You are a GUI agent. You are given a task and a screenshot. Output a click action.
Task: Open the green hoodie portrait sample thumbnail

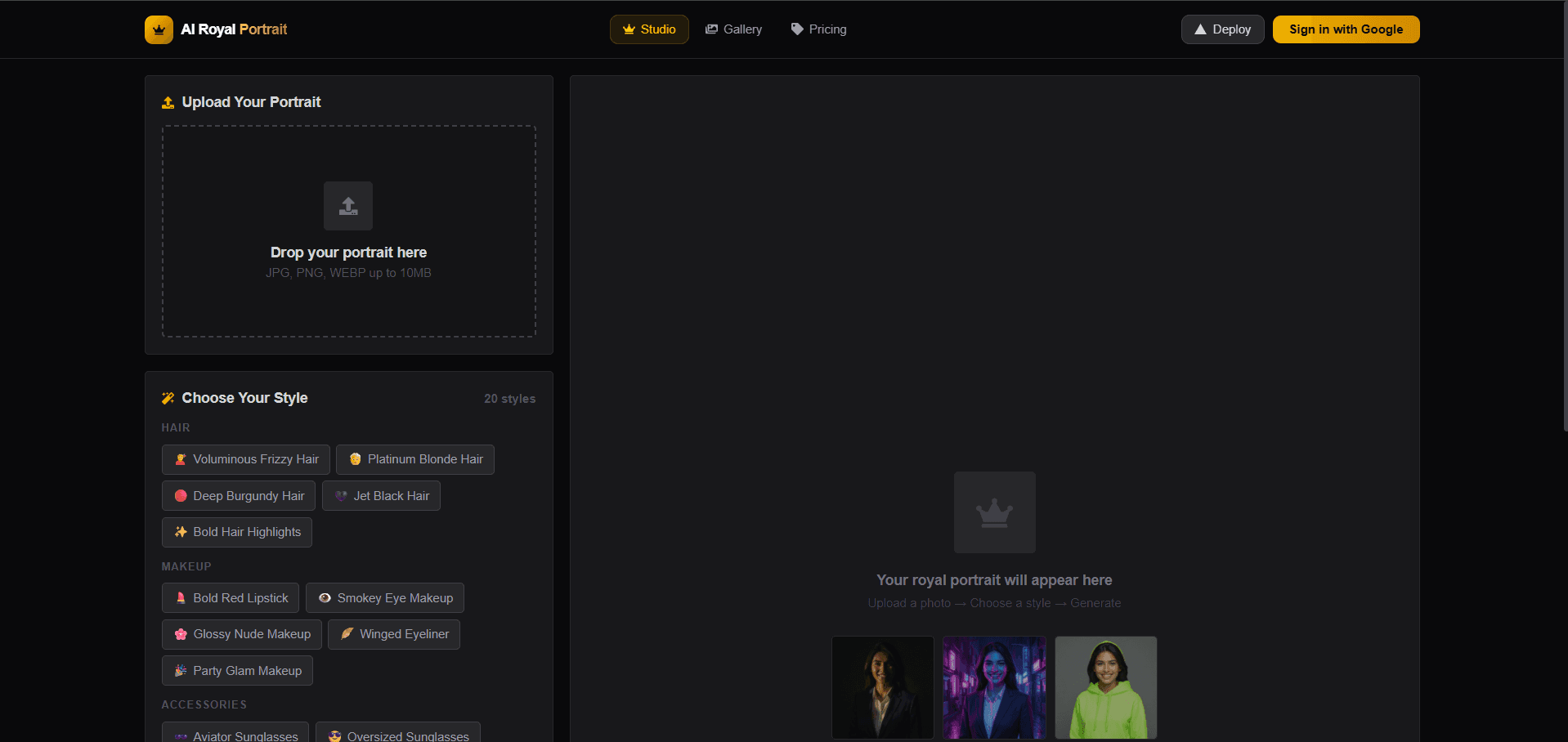1106,687
